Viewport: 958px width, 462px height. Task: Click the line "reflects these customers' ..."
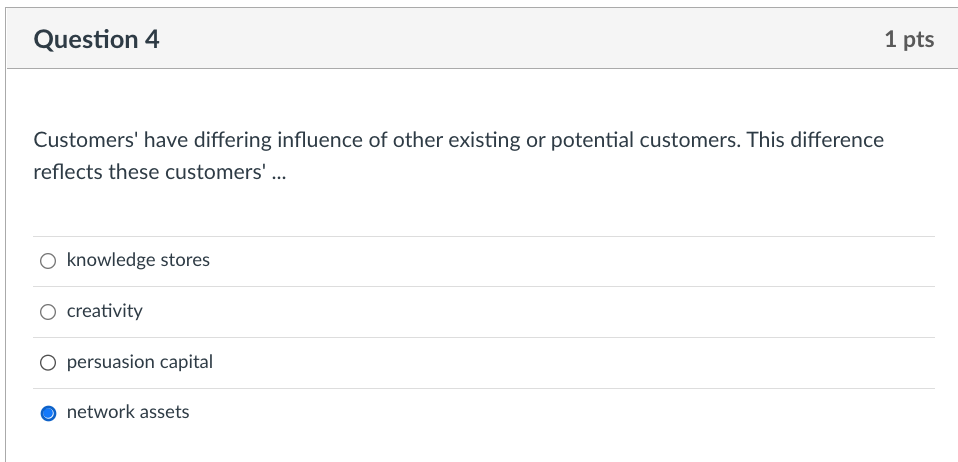coord(157,172)
